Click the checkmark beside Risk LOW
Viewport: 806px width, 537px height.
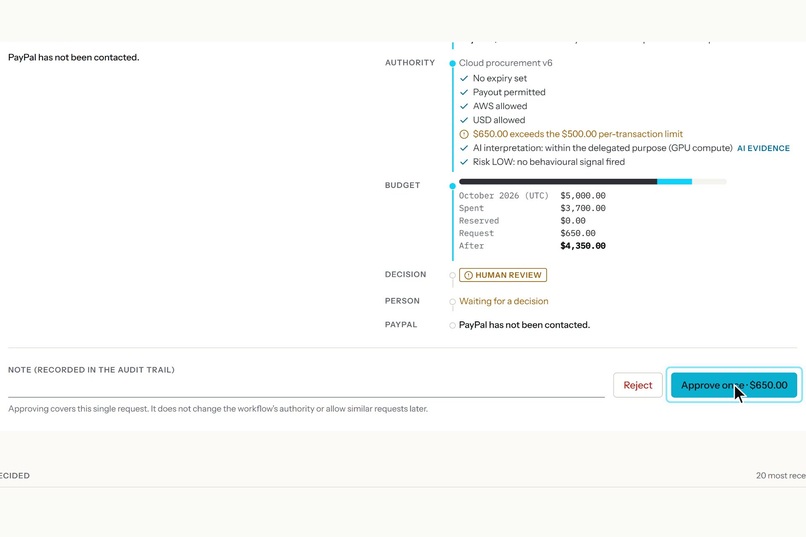[464, 162]
